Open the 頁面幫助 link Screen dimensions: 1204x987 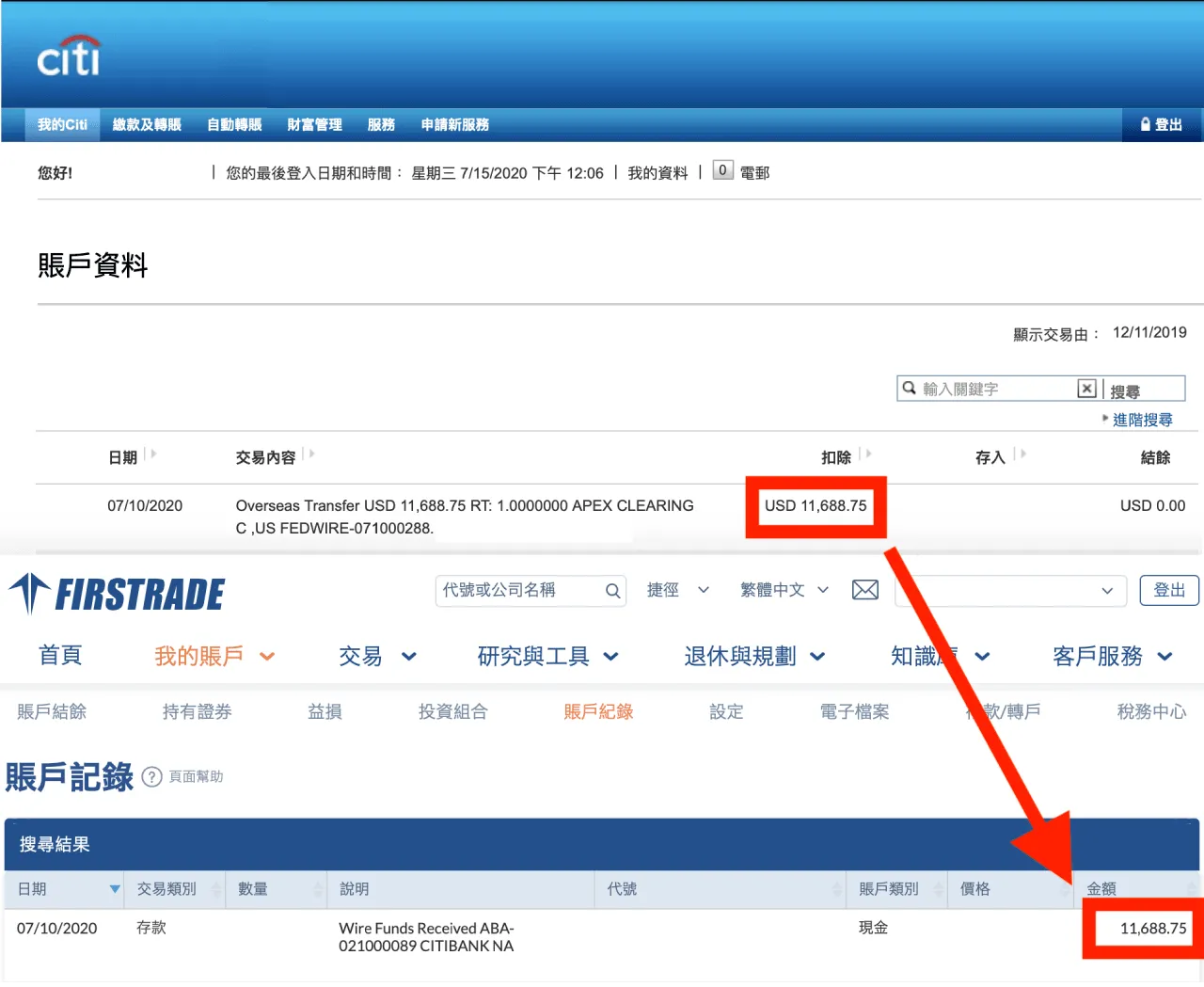(196, 776)
